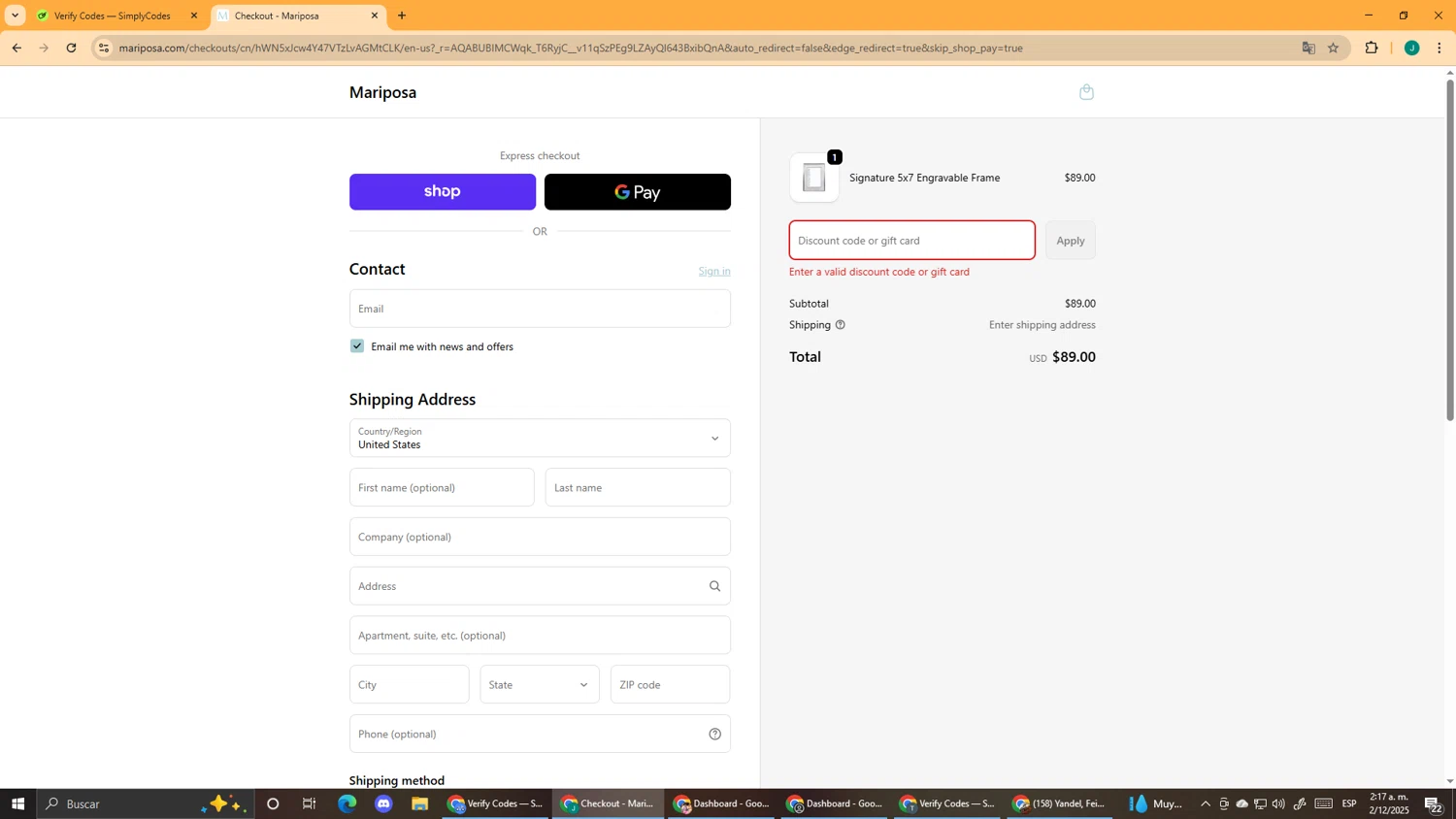Click the browser address bar URL
Screen dimensions: 1456x819
click(571, 48)
